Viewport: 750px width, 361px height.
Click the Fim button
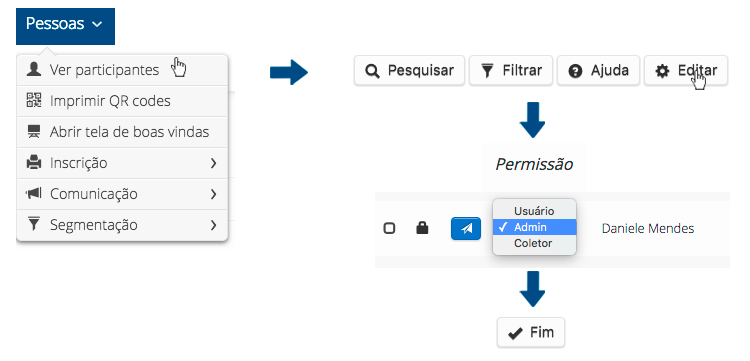click(531, 332)
